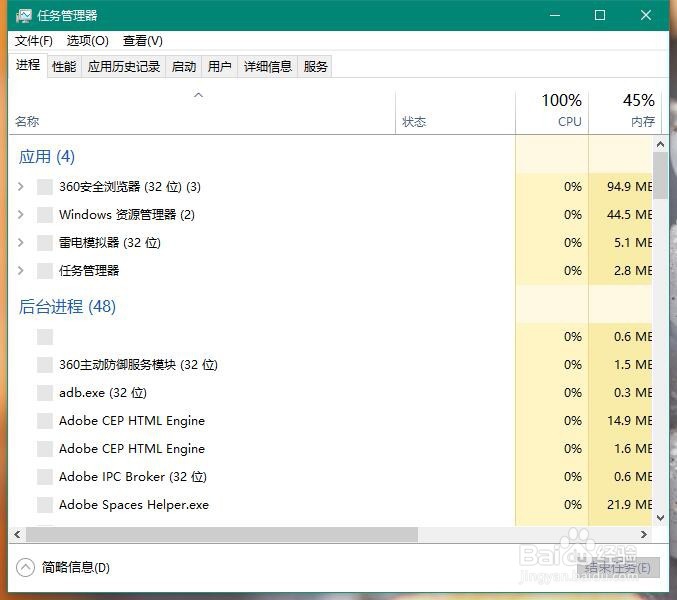Open the 查看(V) menu

[142, 41]
